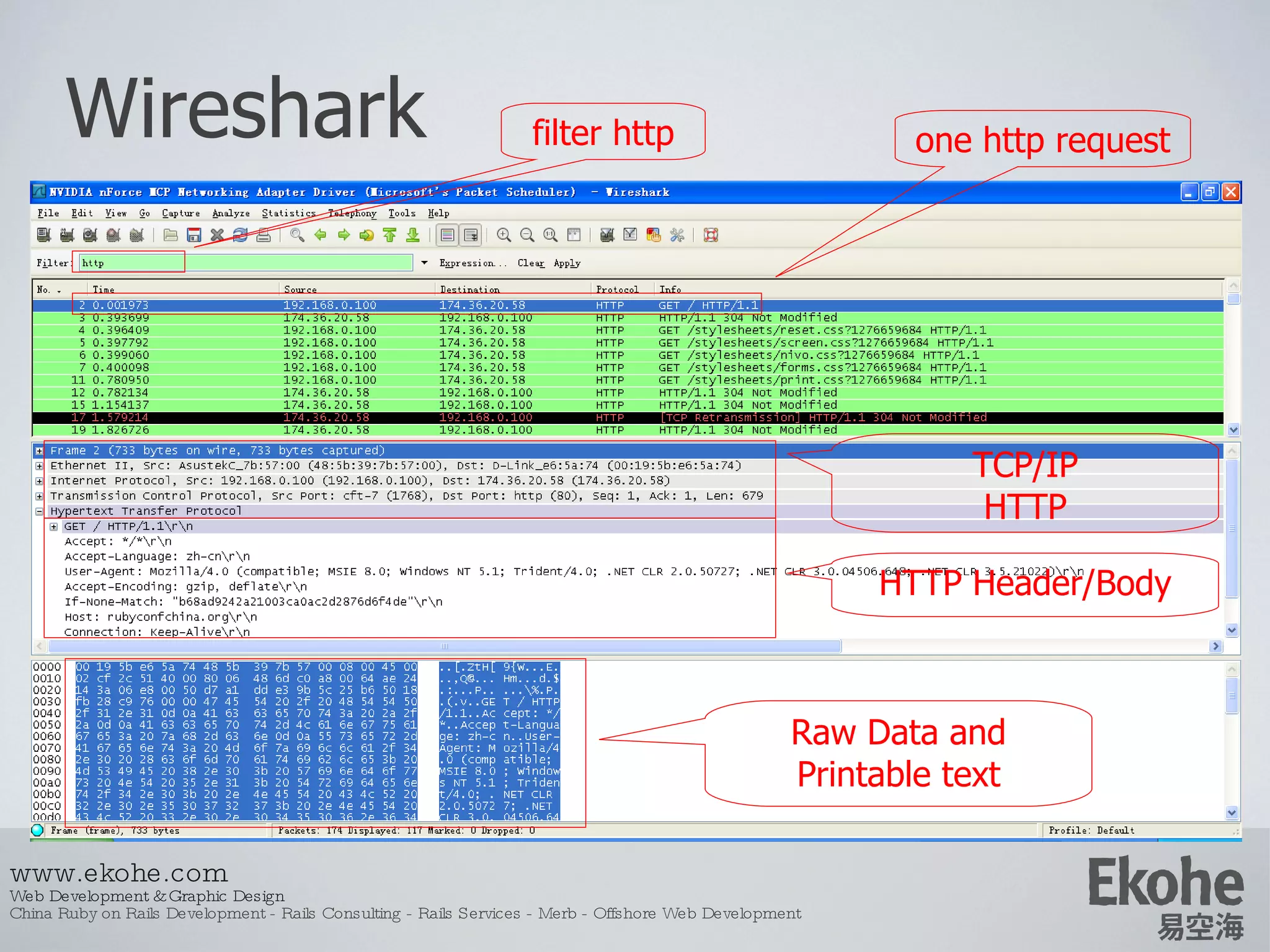
Task: Expand the Frame 2 tree node
Action: coord(40,451)
